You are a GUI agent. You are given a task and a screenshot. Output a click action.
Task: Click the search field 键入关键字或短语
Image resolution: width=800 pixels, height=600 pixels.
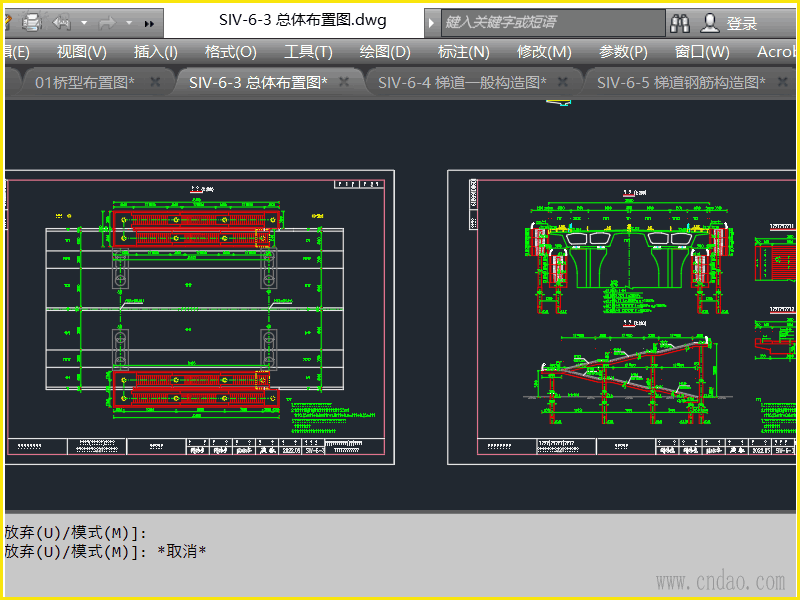pos(553,22)
